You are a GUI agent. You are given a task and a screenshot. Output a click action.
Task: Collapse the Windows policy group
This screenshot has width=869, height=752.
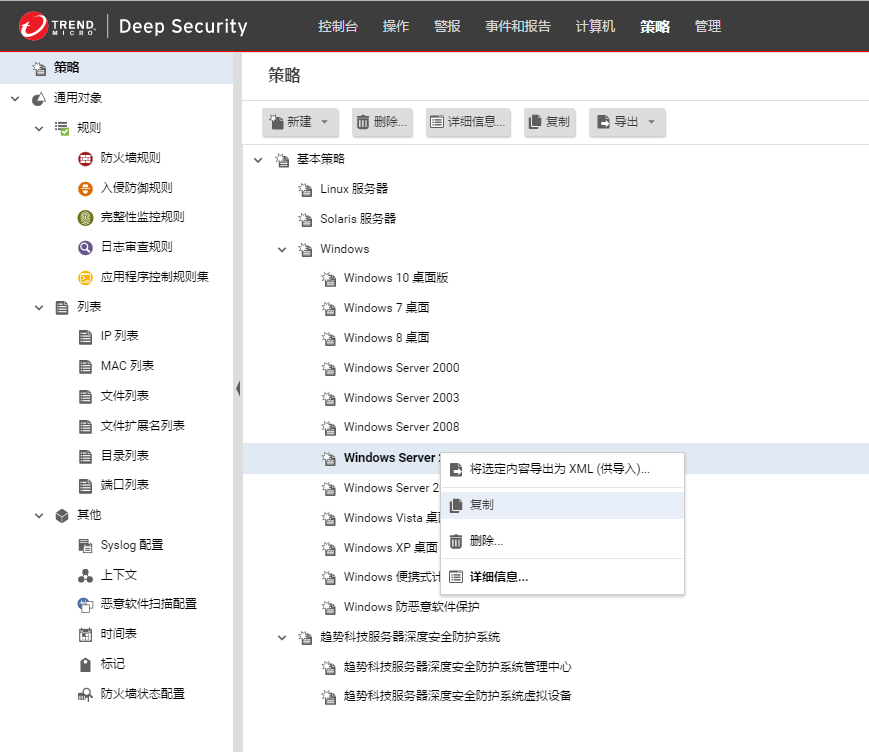(282, 249)
